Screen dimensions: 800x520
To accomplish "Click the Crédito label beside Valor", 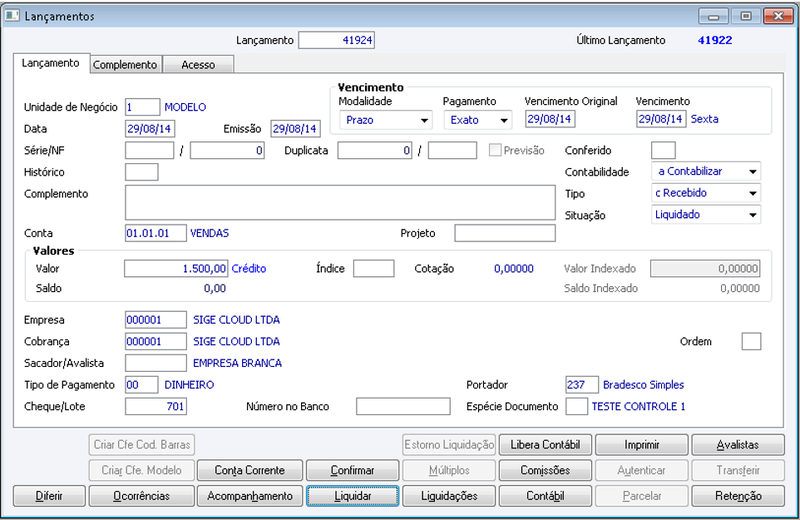I will [x=249, y=268].
